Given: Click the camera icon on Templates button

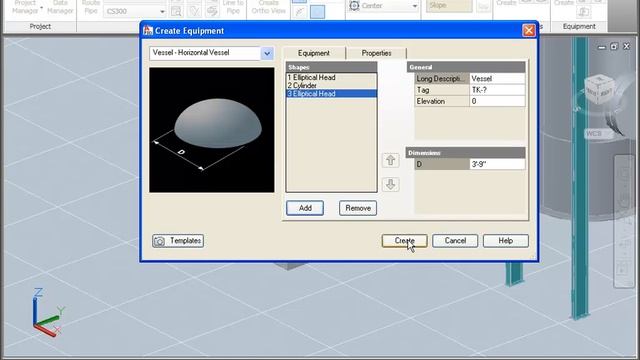Looking at the screenshot, I should pyautogui.click(x=159, y=241).
